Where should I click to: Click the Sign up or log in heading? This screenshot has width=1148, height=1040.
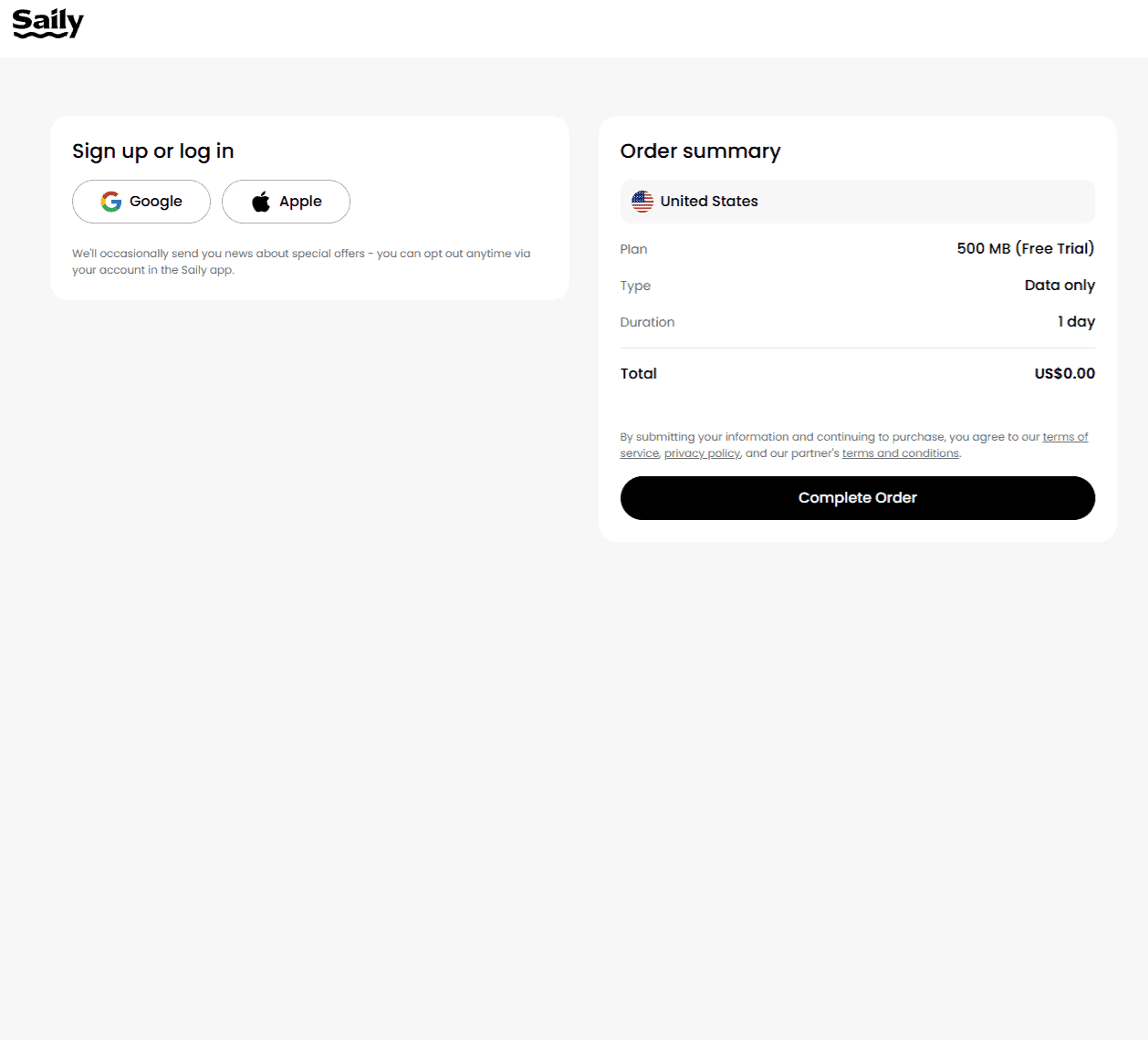[x=153, y=151]
